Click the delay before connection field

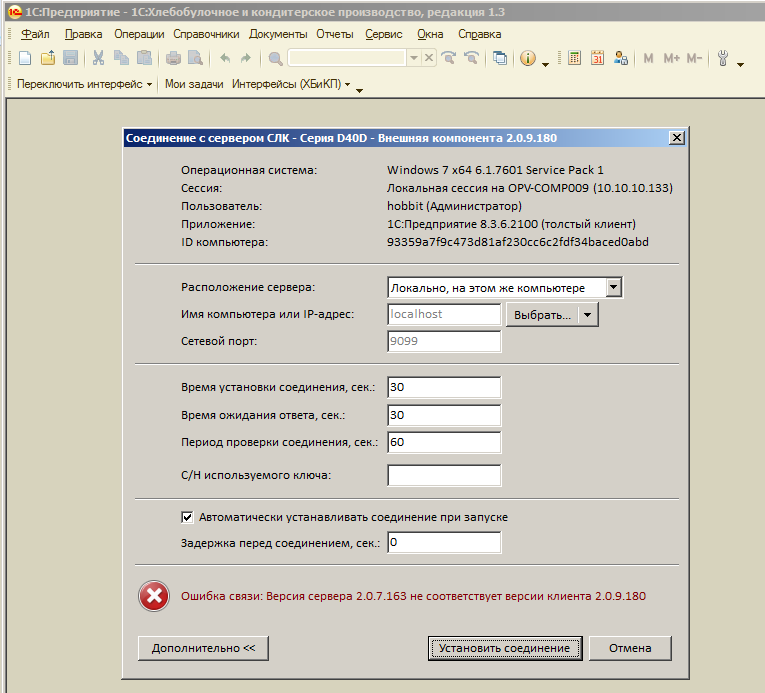(x=444, y=543)
